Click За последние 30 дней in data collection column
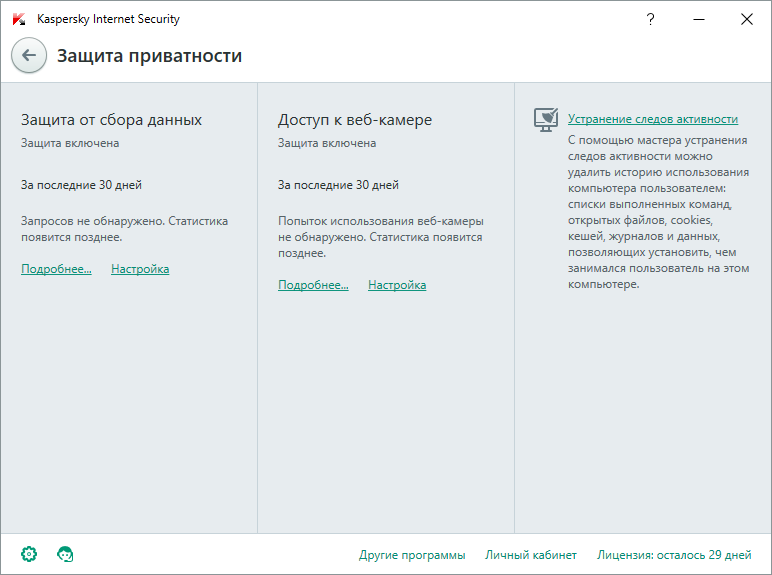Viewport: 772px width, 575px height. [x=81, y=185]
